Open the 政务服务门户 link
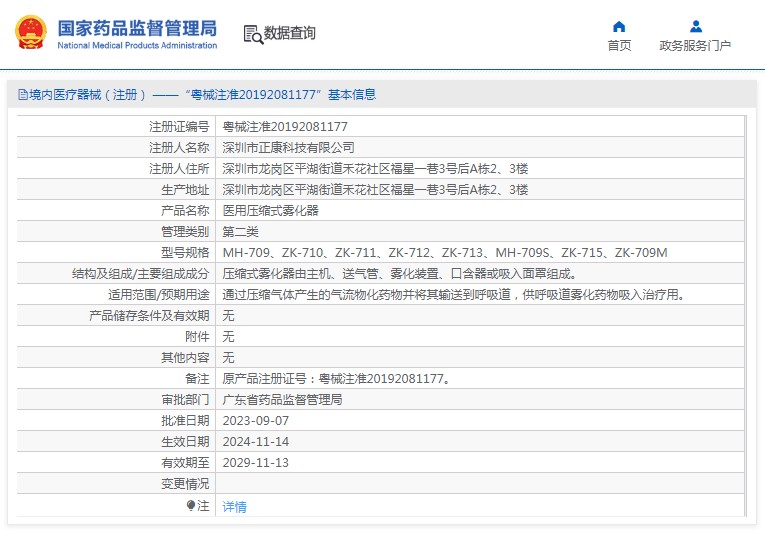765x537 pixels. pyautogui.click(x=695, y=45)
